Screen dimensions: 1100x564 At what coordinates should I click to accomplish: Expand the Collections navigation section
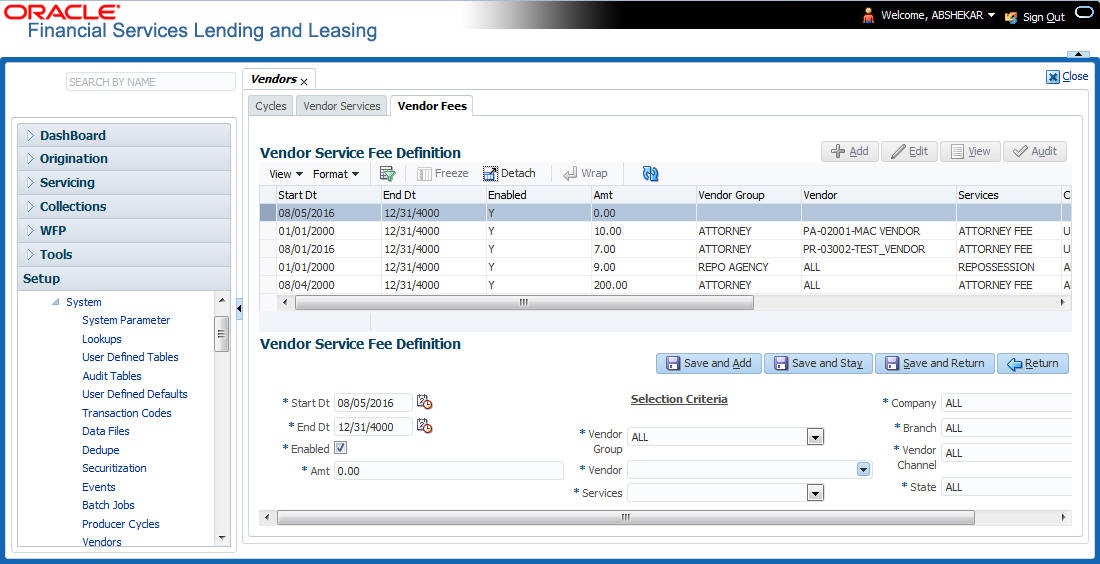[124, 206]
